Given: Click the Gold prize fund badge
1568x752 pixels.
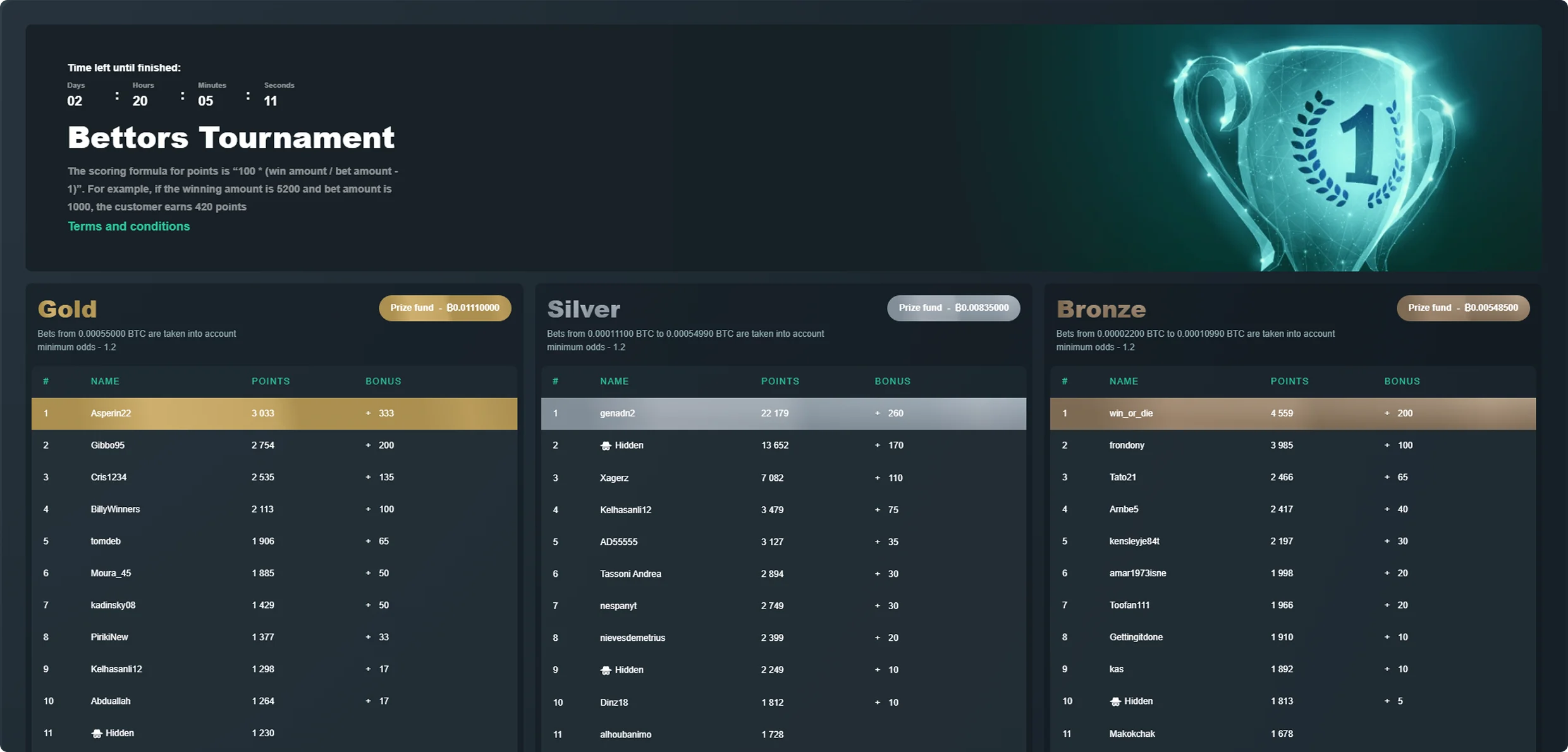Looking at the screenshot, I should 444,308.
